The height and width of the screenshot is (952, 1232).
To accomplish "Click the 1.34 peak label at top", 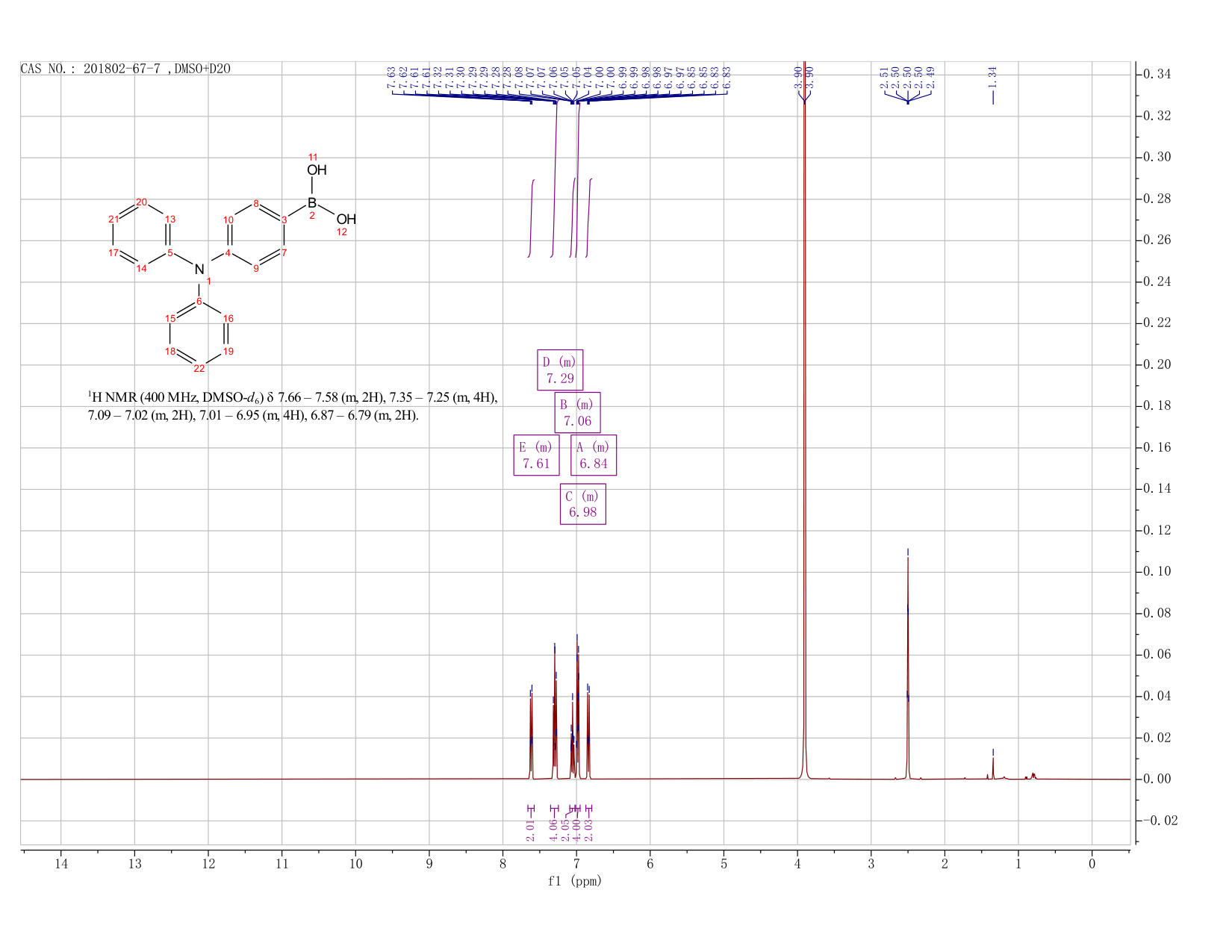I will point(992,76).
